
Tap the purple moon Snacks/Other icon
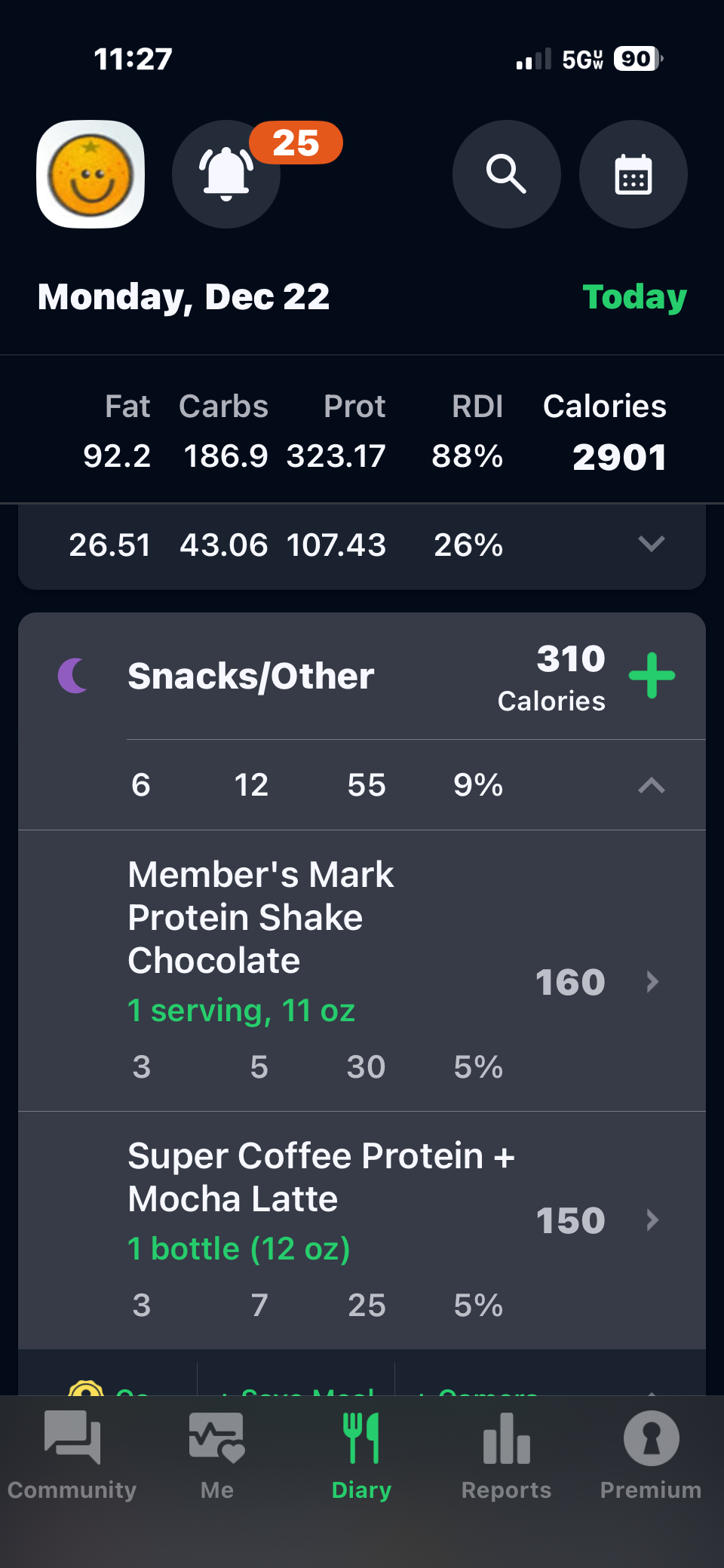click(x=73, y=676)
